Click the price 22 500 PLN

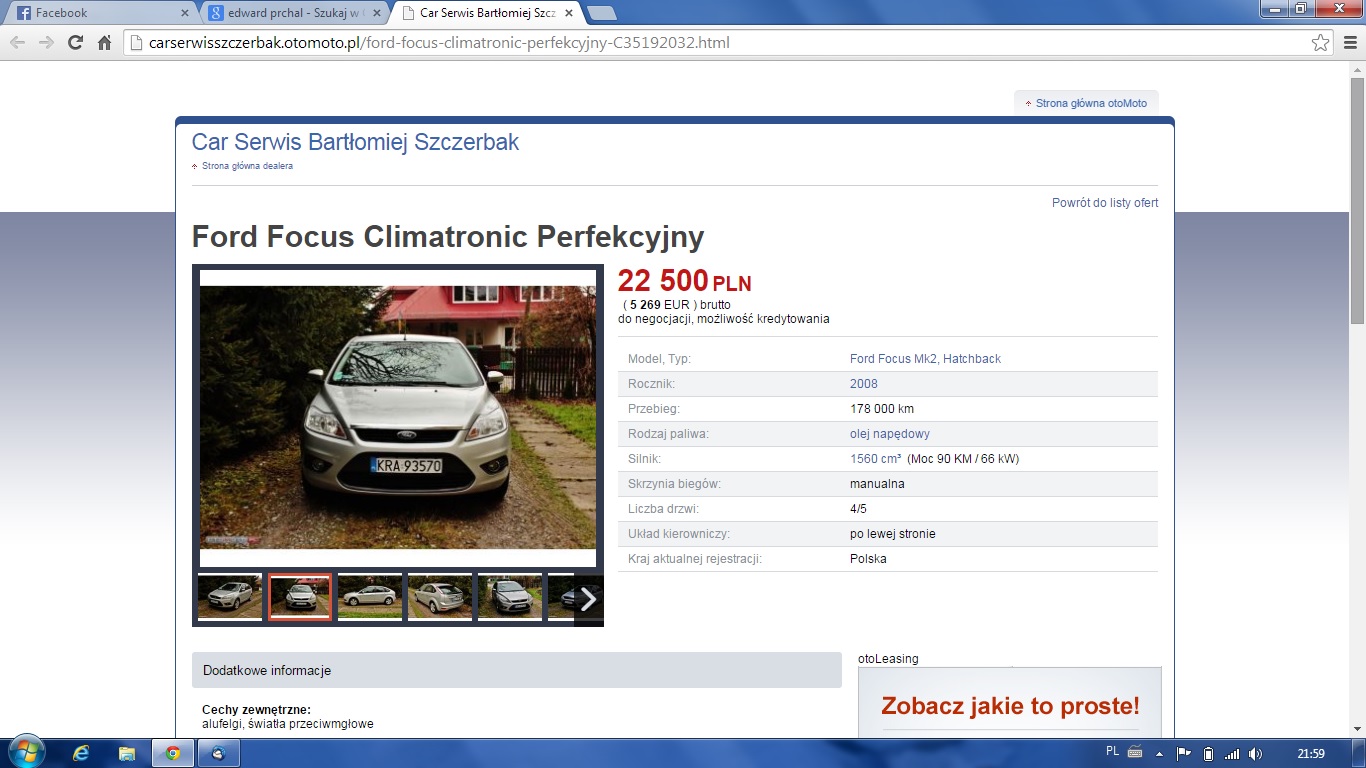coord(684,282)
